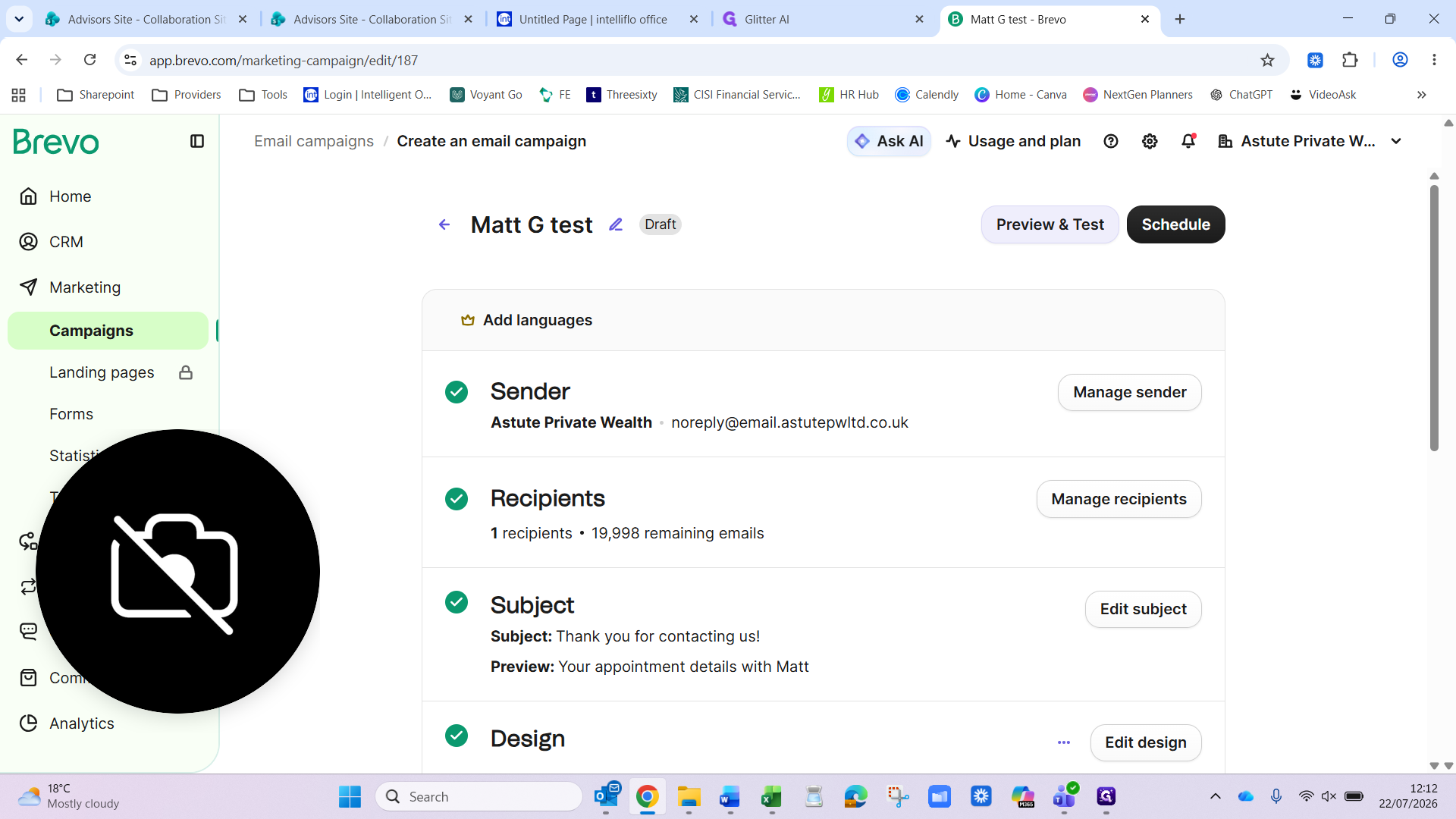Go back with the purple arrow
Image resolution: width=1456 pixels, height=819 pixels.
tap(444, 224)
